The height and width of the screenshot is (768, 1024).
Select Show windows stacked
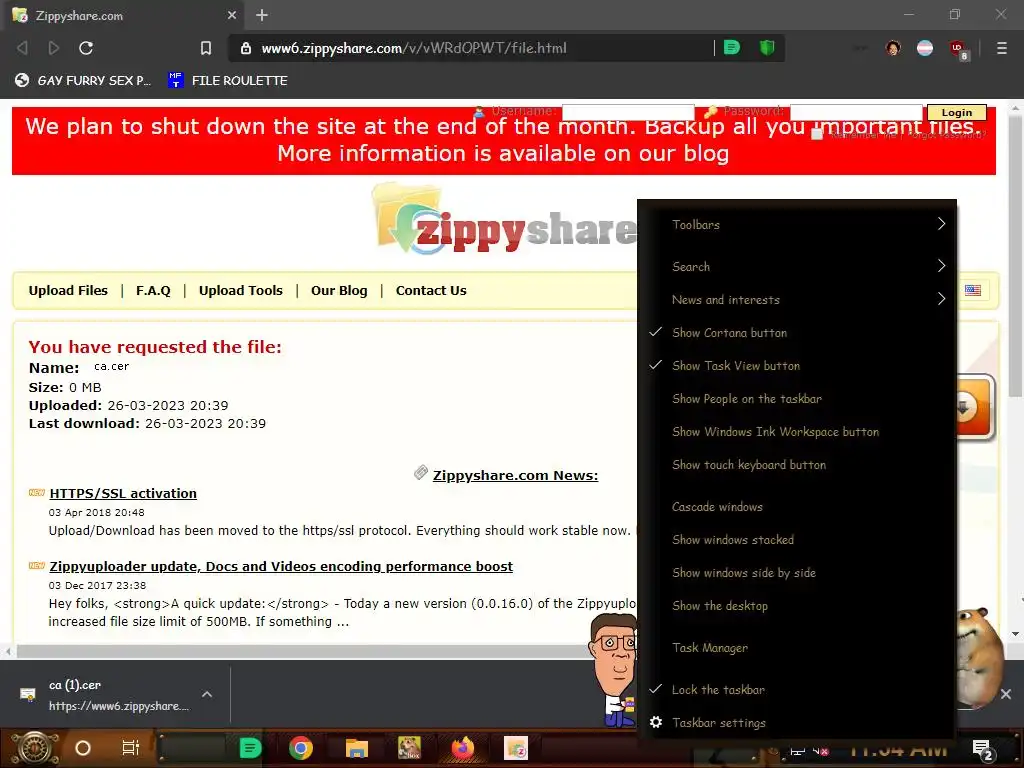pyautogui.click(x=797, y=540)
